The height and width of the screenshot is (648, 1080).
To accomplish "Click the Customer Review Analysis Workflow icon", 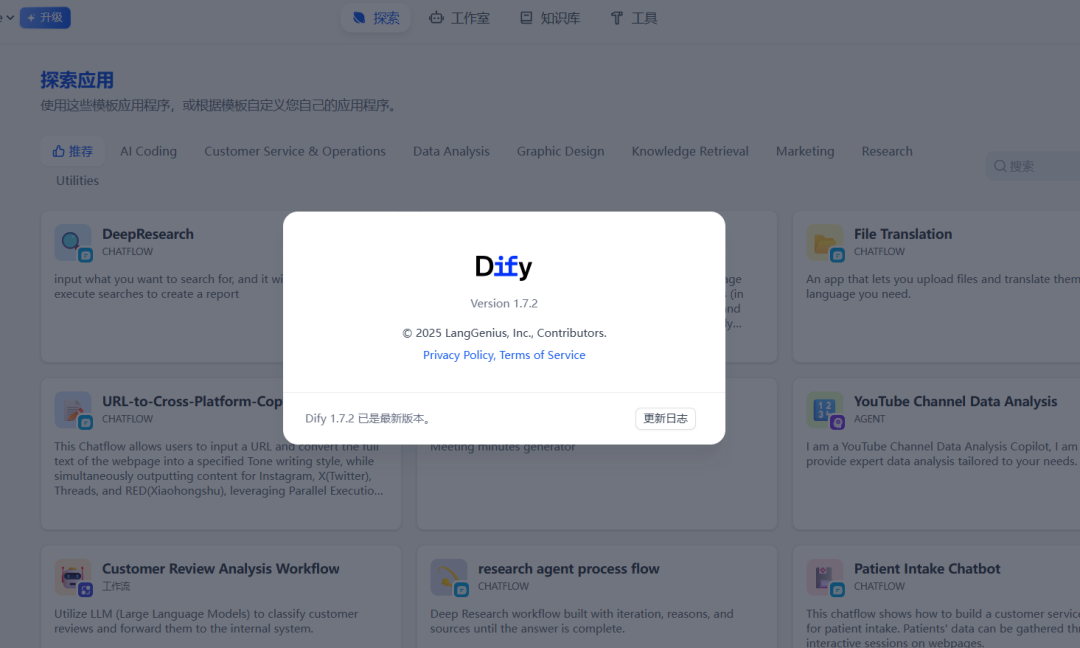I will pos(72,577).
